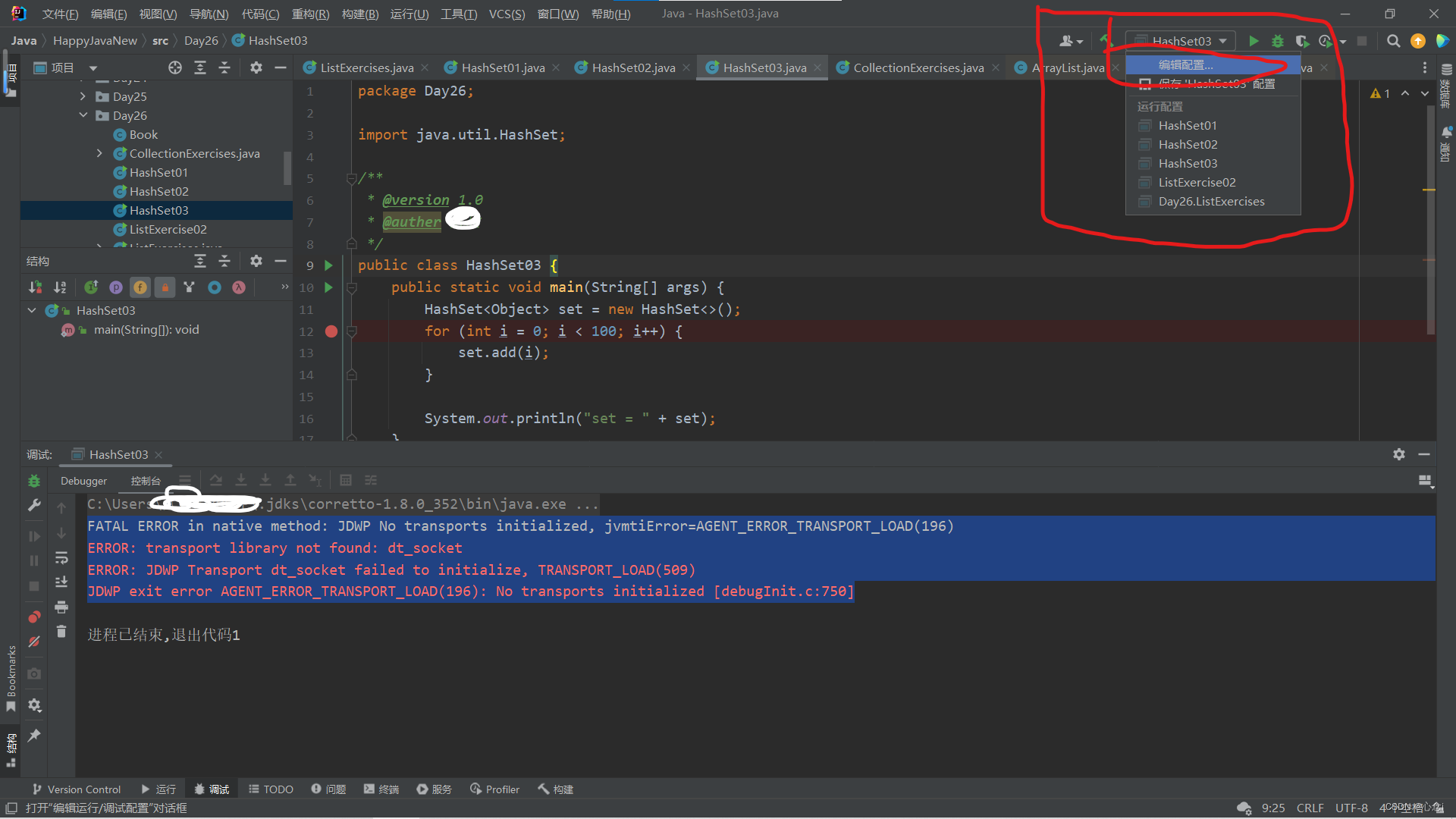Toggle the breakpoint on line 12
The image size is (1456, 819).
click(331, 331)
